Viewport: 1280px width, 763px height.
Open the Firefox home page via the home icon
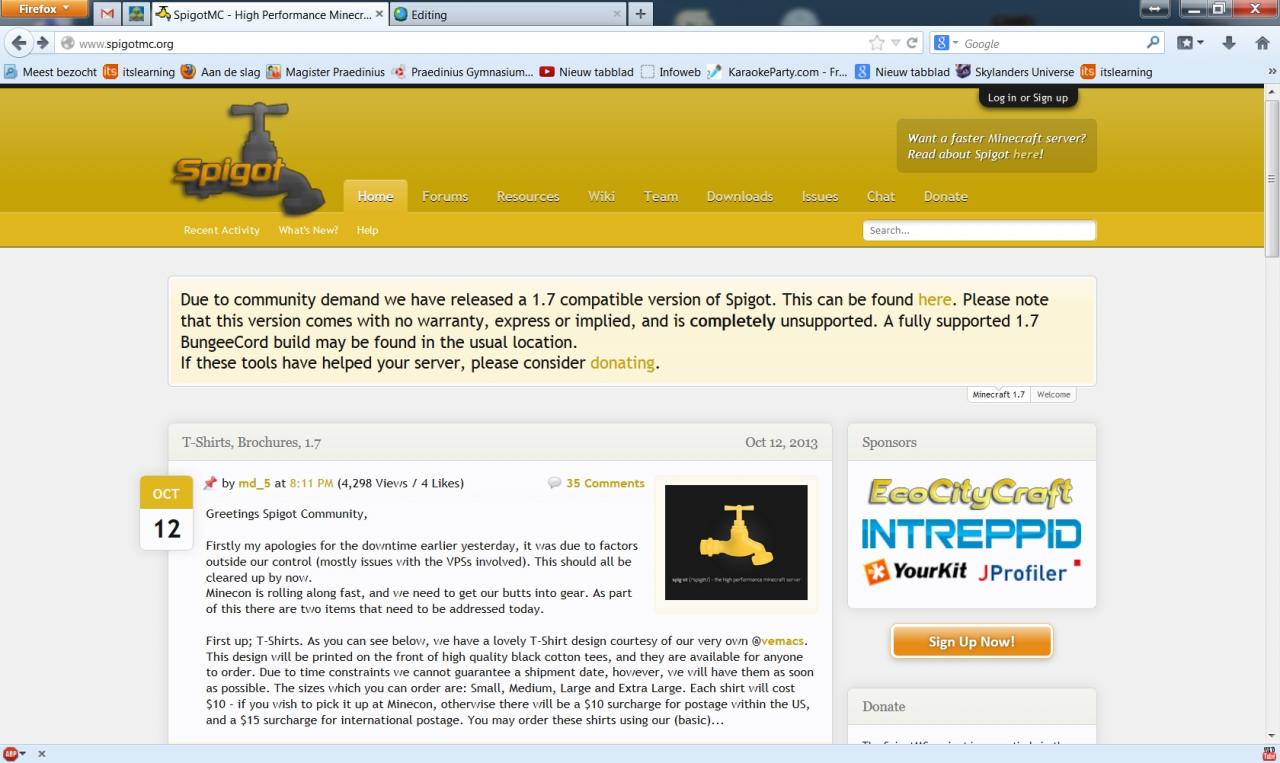click(x=1262, y=42)
